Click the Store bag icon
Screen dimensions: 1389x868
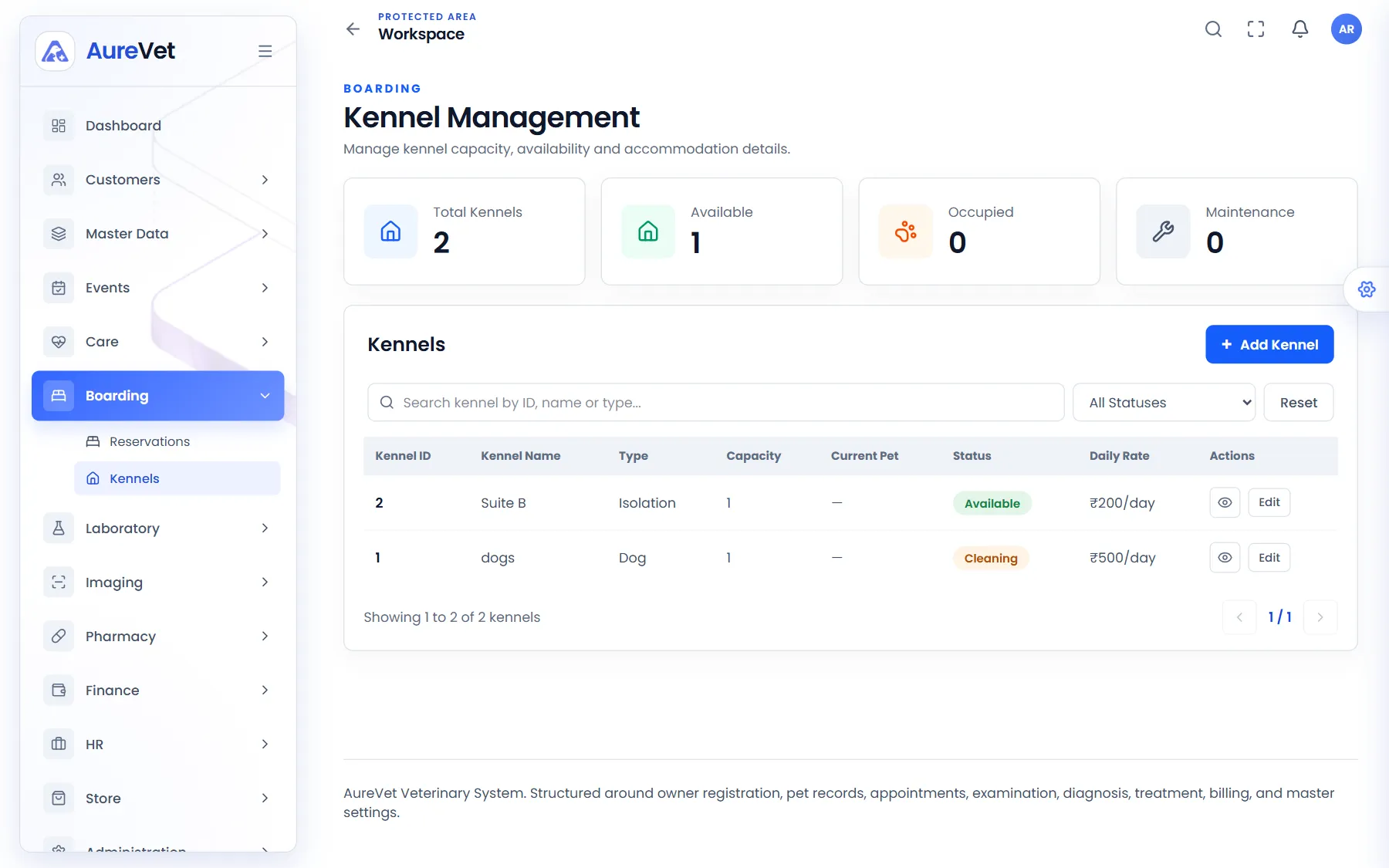pos(59,799)
